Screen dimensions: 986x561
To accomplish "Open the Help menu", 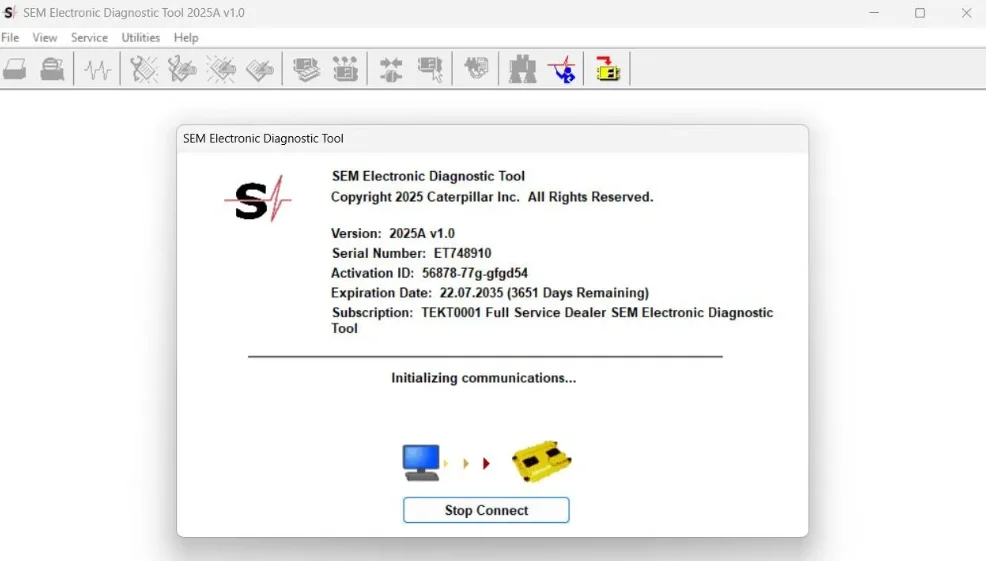I will (x=186, y=37).
